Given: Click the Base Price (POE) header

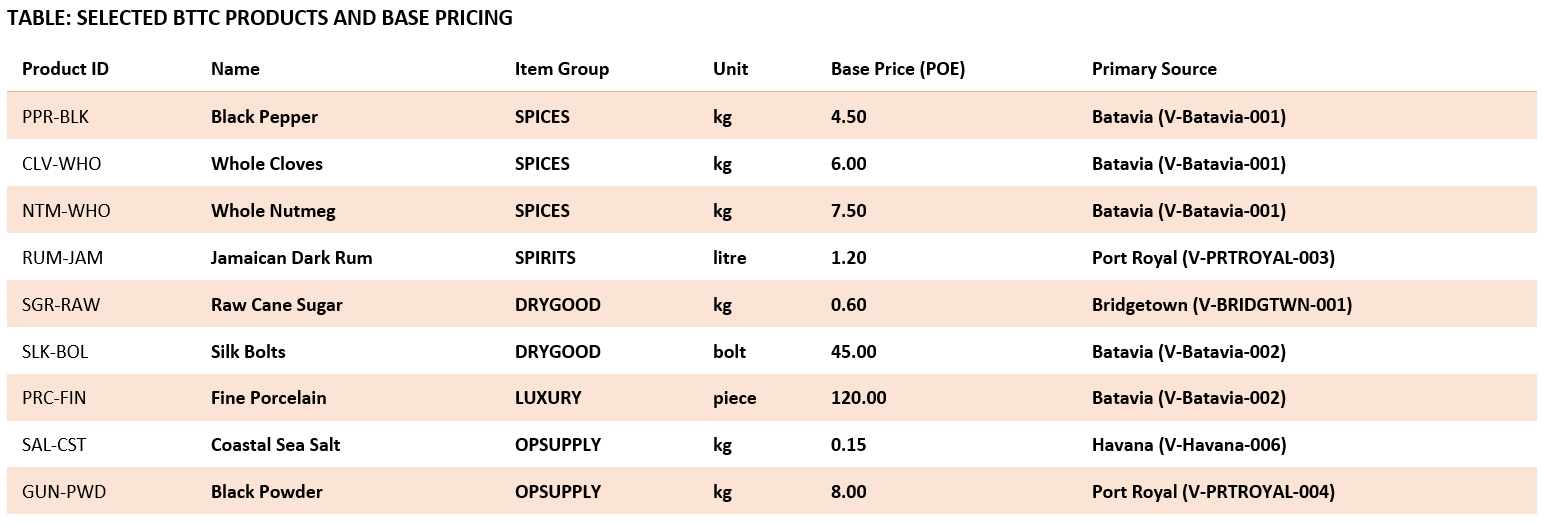Looking at the screenshot, I should (x=897, y=69).
